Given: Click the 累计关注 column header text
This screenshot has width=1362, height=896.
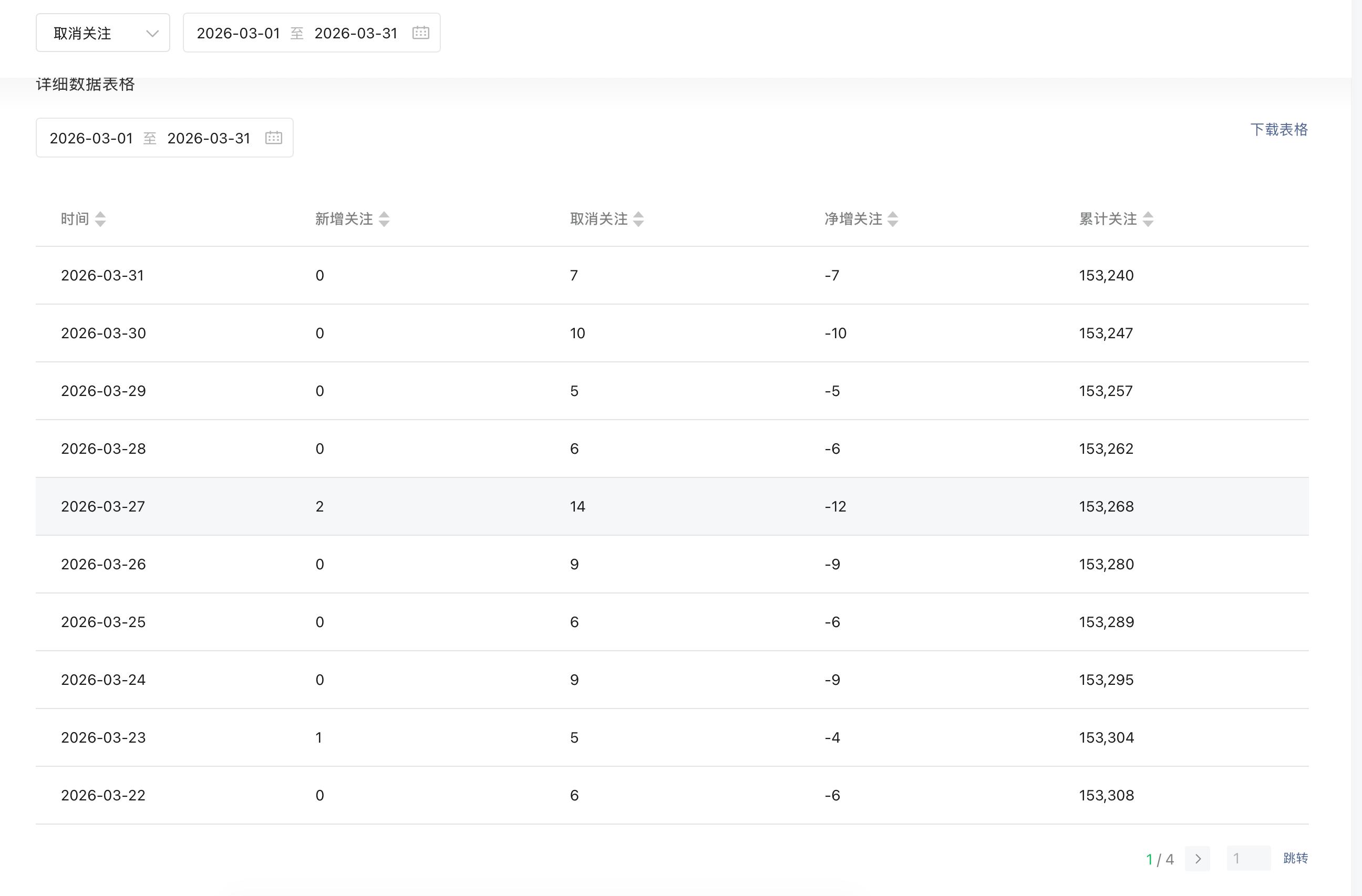Looking at the screenshot, I should coord(1107,218).
